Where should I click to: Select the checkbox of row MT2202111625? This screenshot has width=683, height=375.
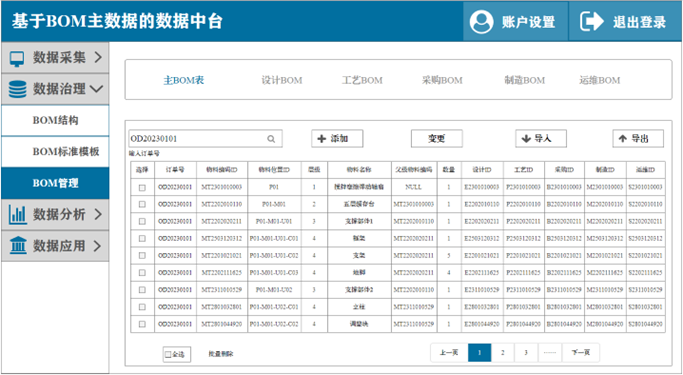pos(142,273)
